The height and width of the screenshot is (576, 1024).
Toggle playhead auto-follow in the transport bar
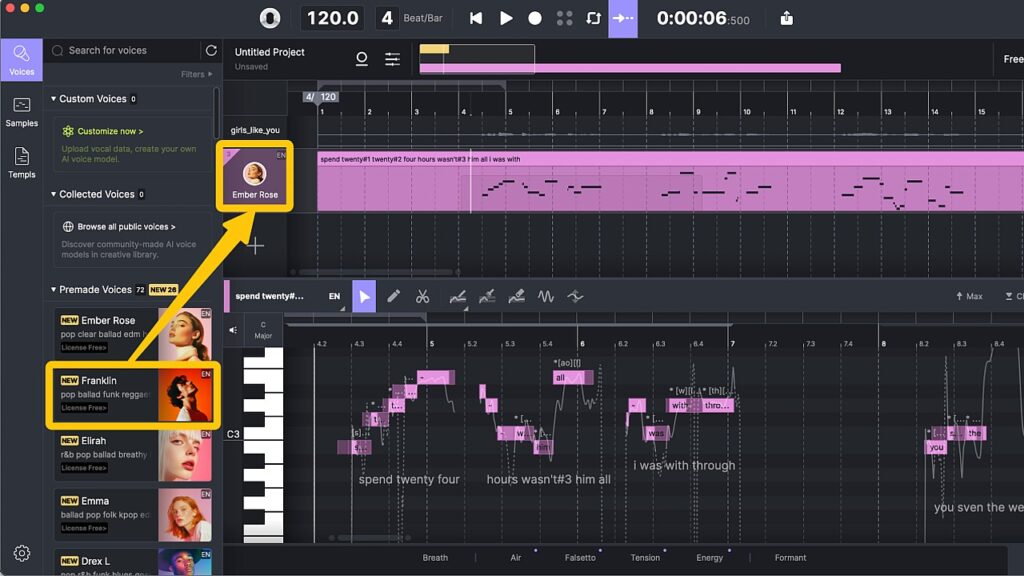(621, 17)
